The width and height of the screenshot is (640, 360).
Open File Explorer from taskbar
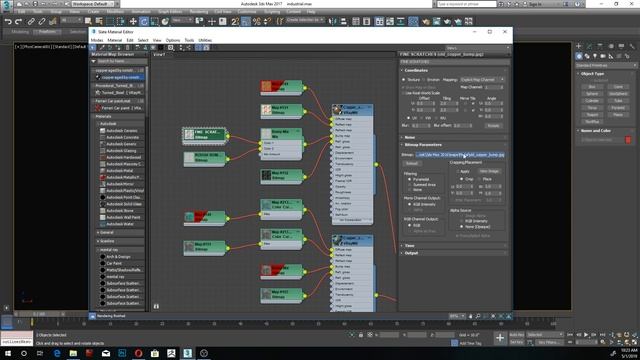pyautogui.click(x=73, y=353)
